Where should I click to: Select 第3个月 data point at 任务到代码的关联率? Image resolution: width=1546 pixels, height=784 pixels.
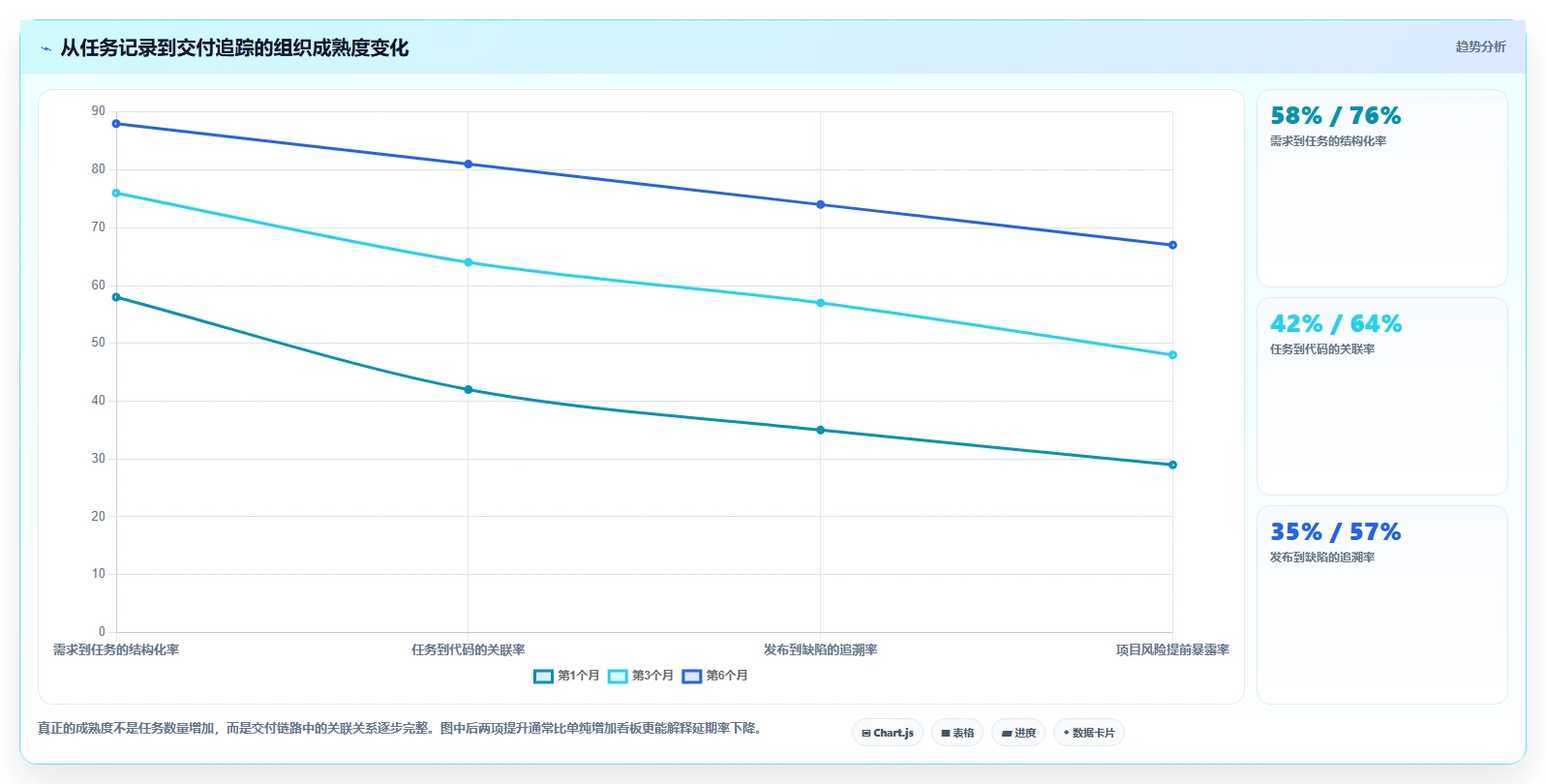click(469, 262)
